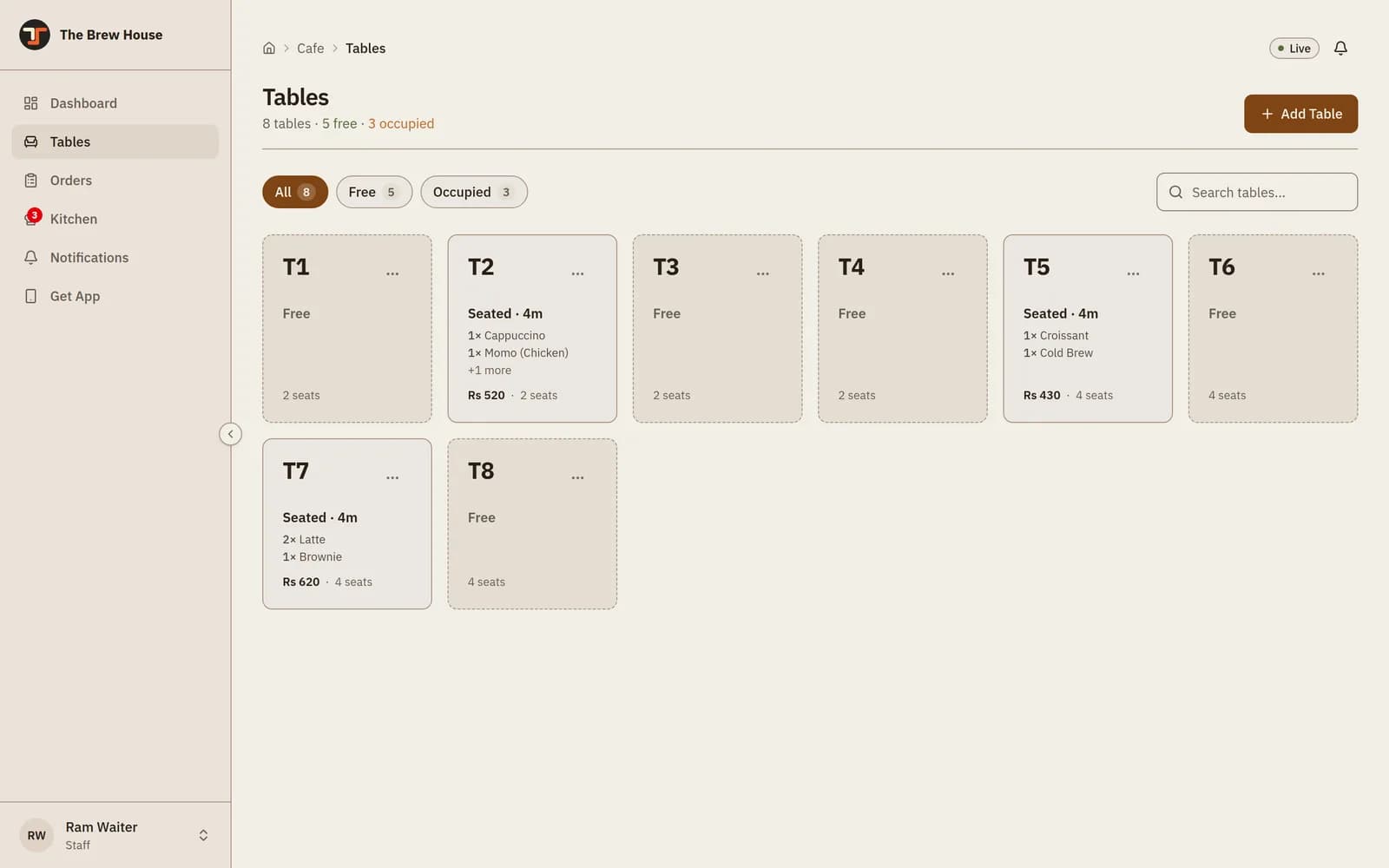Click Get App phone icon
The width and height of the screenshot is (1389, 868).
(31, 296)
